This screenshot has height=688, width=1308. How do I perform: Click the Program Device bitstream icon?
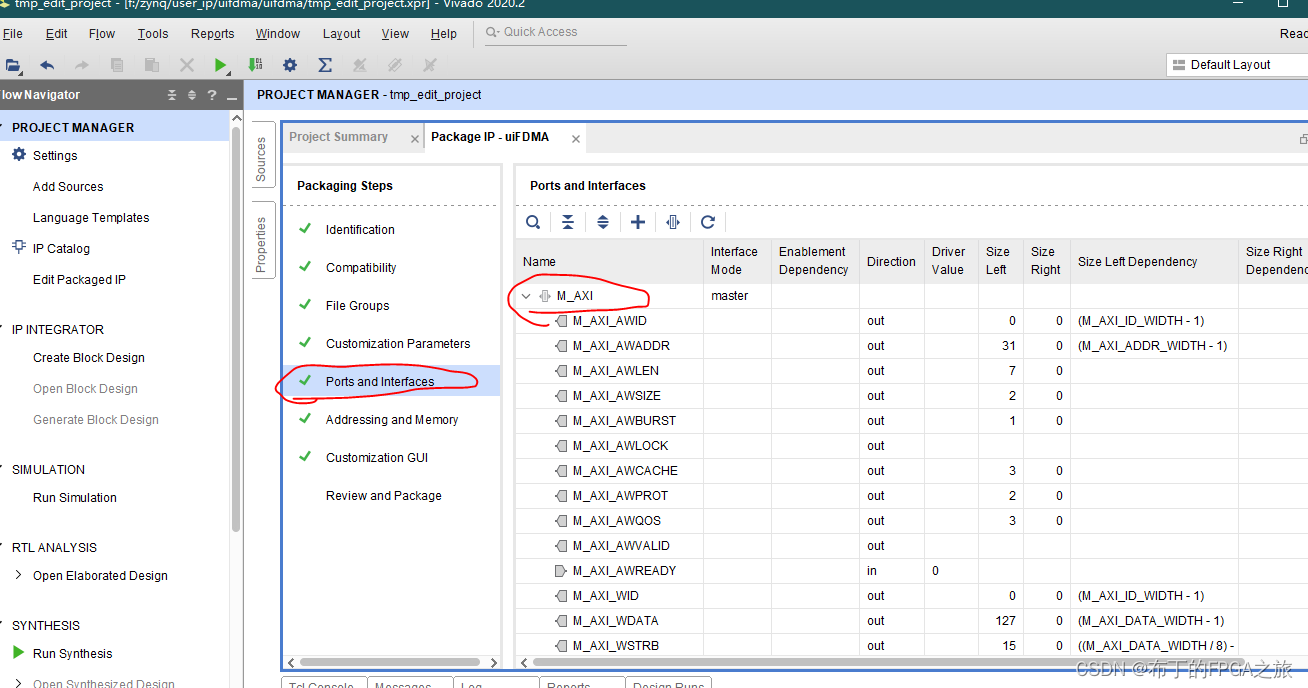255,65
